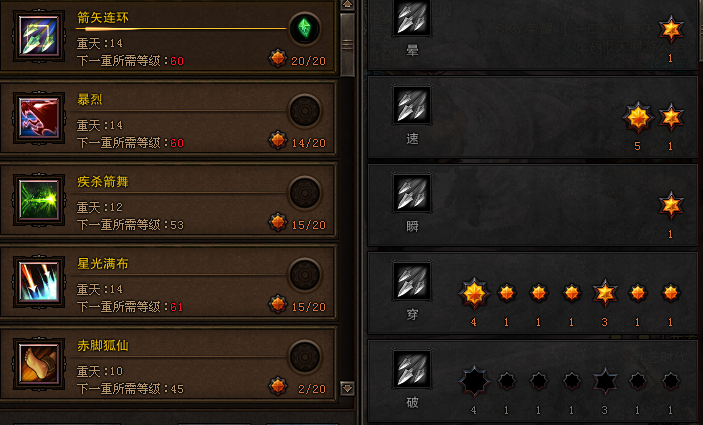Screen dimensions: 703x425
Task: Open the 疾杀箭舞 skill icon
Action: [39, 200]
